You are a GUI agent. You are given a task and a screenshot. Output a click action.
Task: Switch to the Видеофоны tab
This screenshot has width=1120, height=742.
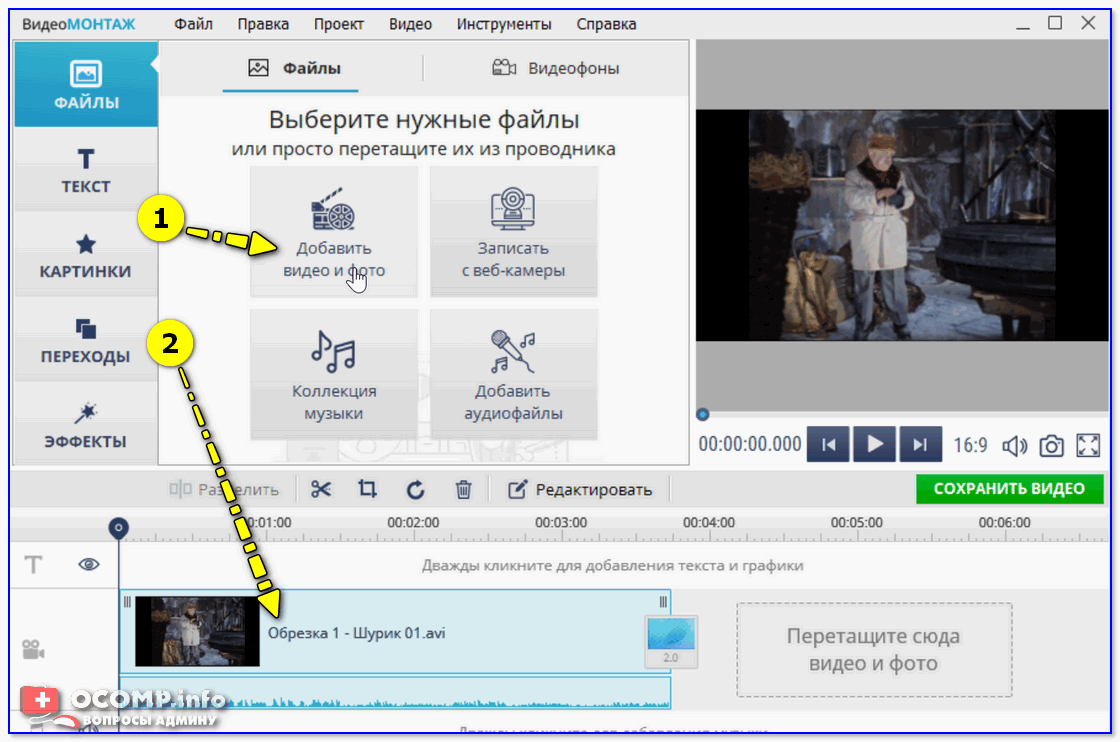556,69
